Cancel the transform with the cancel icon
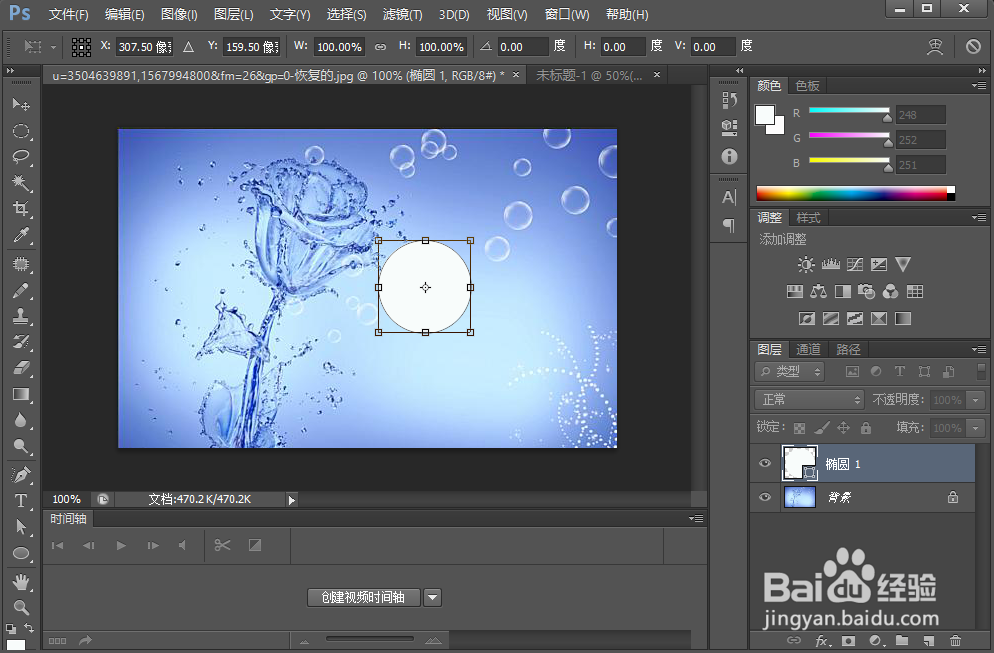 [x=973, y=46]
